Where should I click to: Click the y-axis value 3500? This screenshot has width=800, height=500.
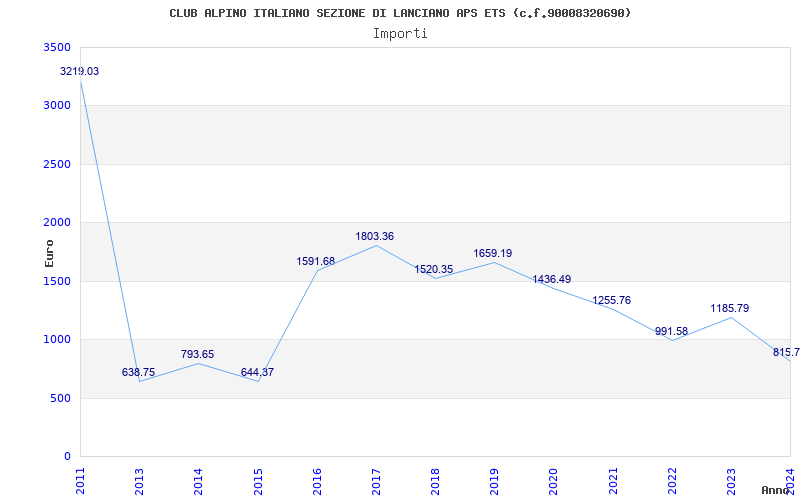tap(58, 47)
